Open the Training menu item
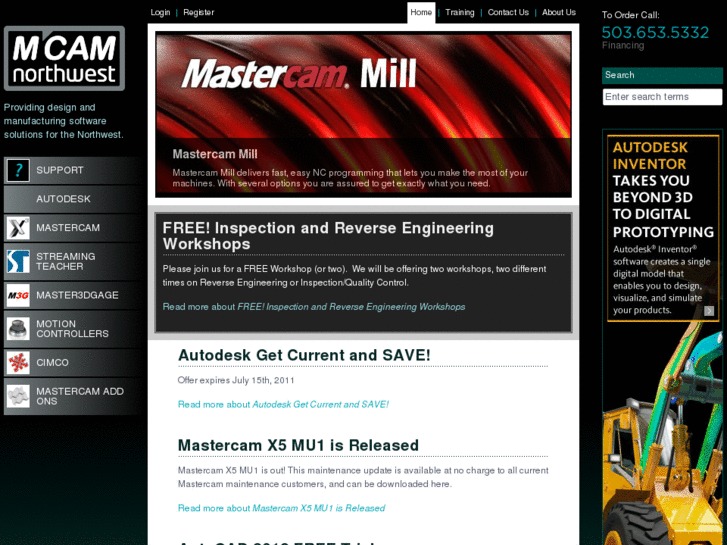Image resolution: width=727 pixels, height=545 pixels. (x=459, y=13)
